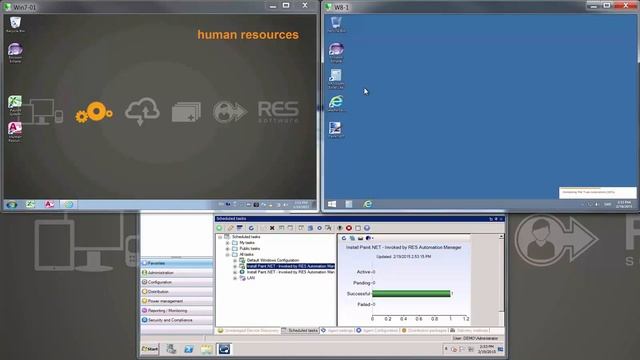Screen dimensions: 640x360
Task: Click the Start button in bottom taskbar
Action: (150, 349)
